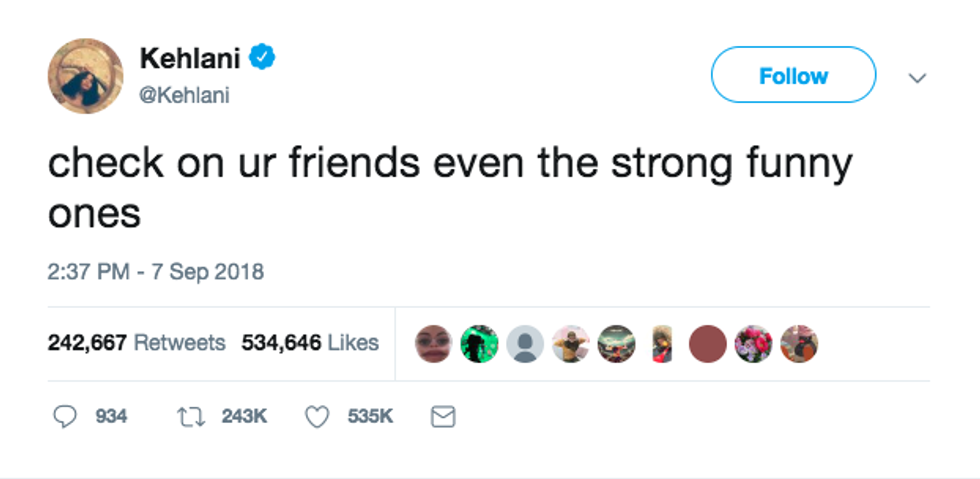The width and height of the screenshot is (980, 479).
Task: Open Kehlani's profile picture avatar
Action: pos(85,76)
